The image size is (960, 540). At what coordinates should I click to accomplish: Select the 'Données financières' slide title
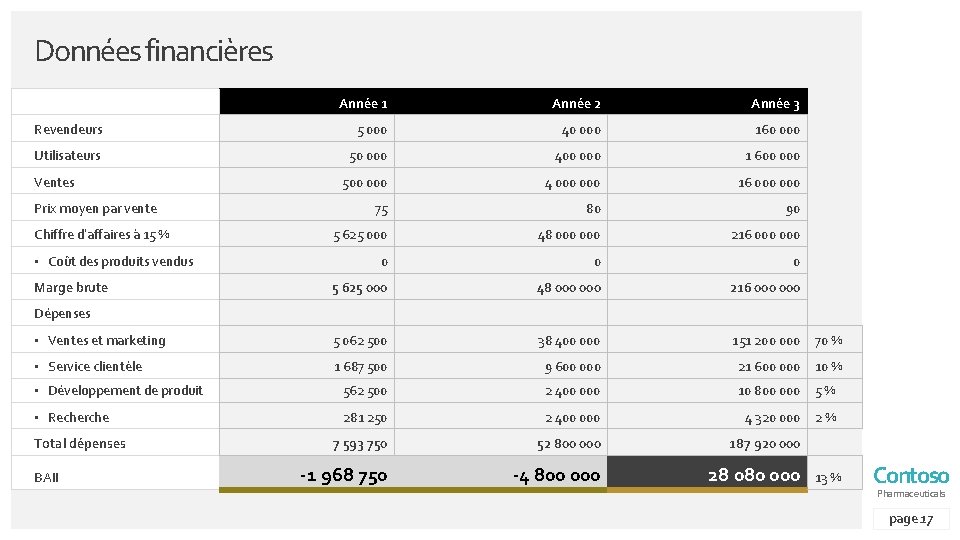point(154,51)
